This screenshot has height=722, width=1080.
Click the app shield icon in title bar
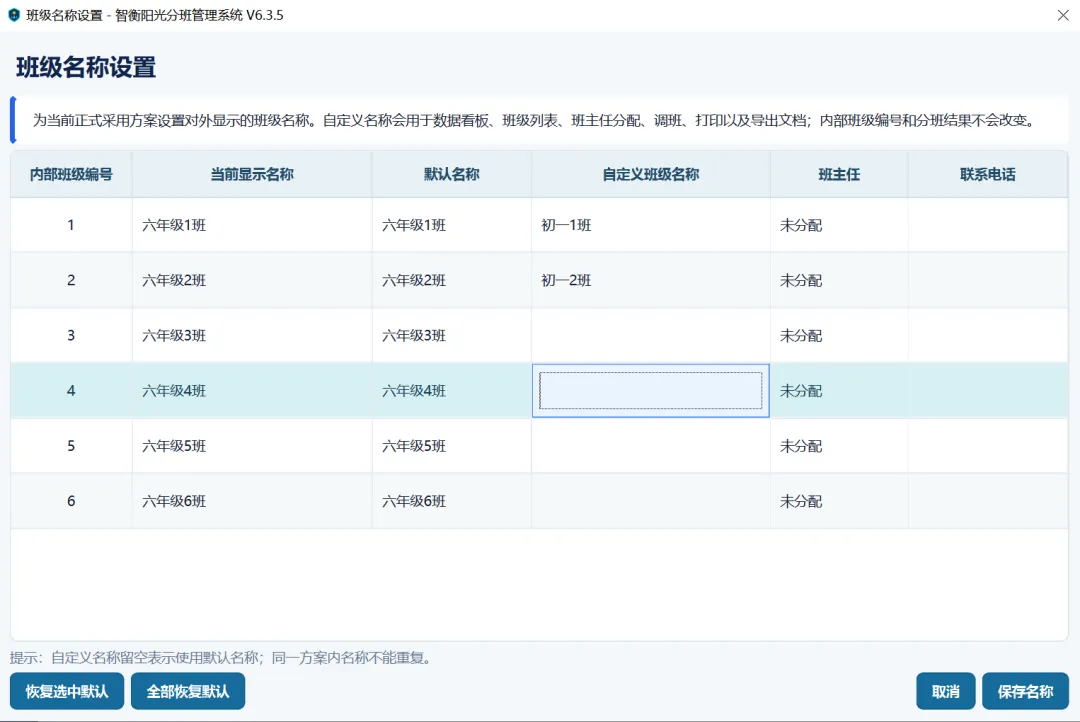(x=14, y=15)
